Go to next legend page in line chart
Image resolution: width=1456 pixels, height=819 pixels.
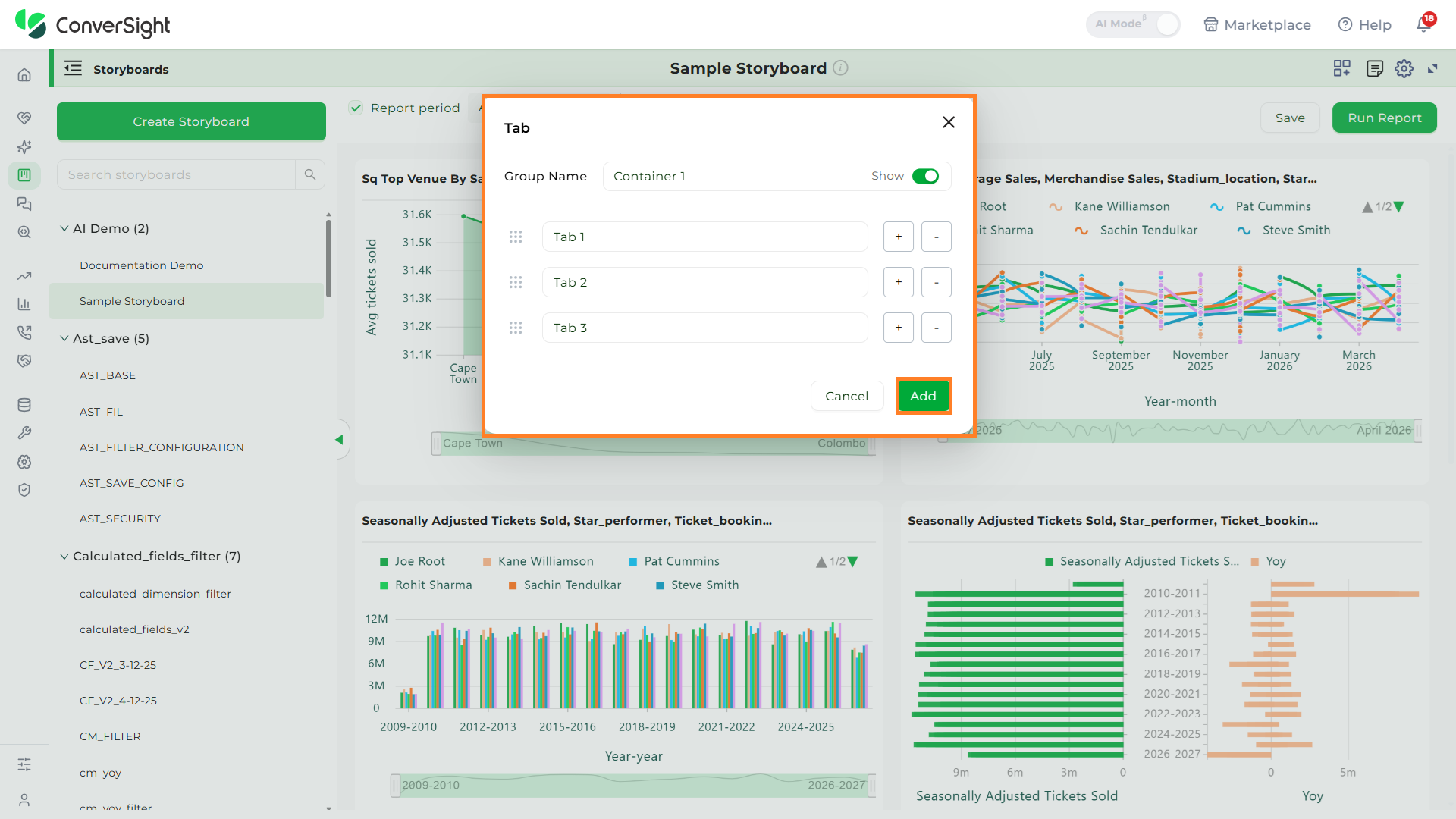tap(1399, 207)
